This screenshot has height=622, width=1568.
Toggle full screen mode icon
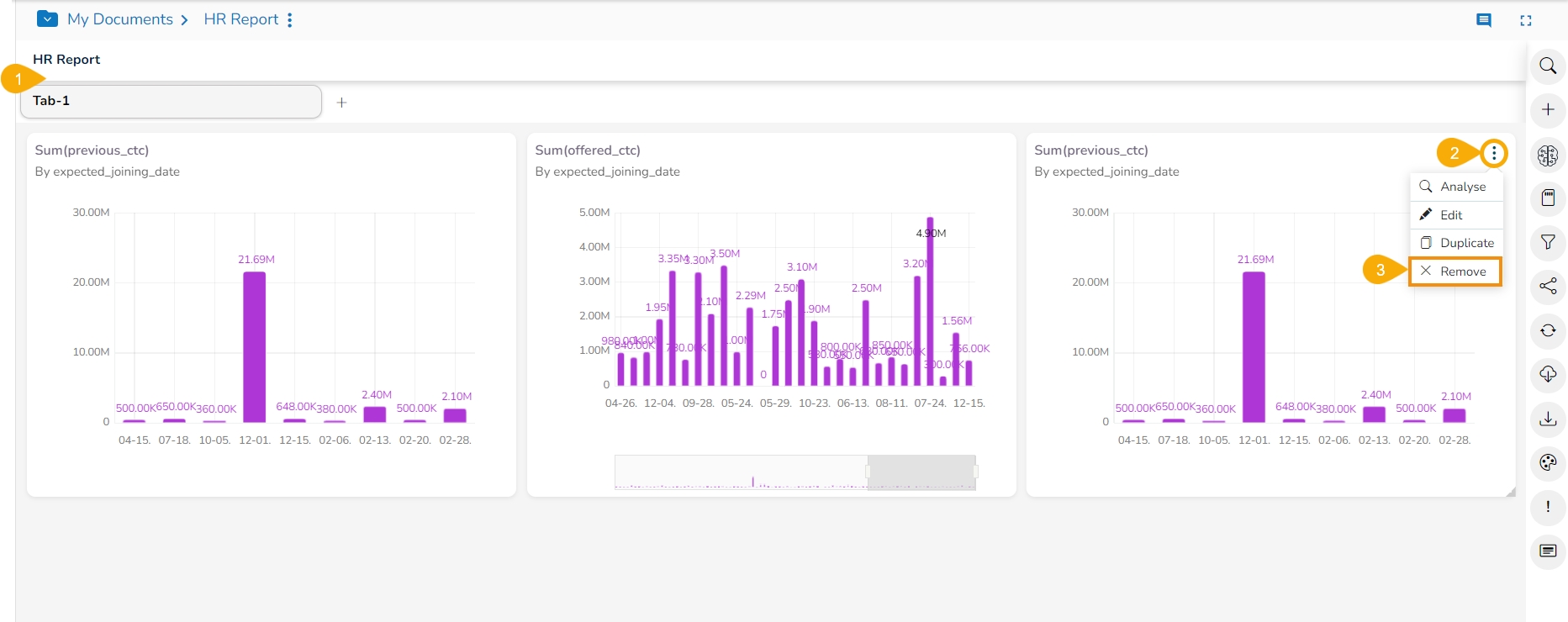click(1526, 20)
